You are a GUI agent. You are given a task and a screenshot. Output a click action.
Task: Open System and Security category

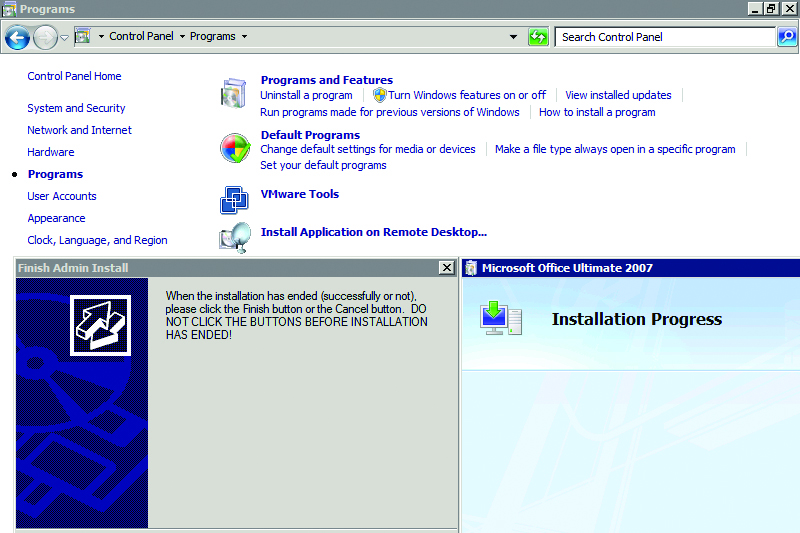tap(76, 108)
